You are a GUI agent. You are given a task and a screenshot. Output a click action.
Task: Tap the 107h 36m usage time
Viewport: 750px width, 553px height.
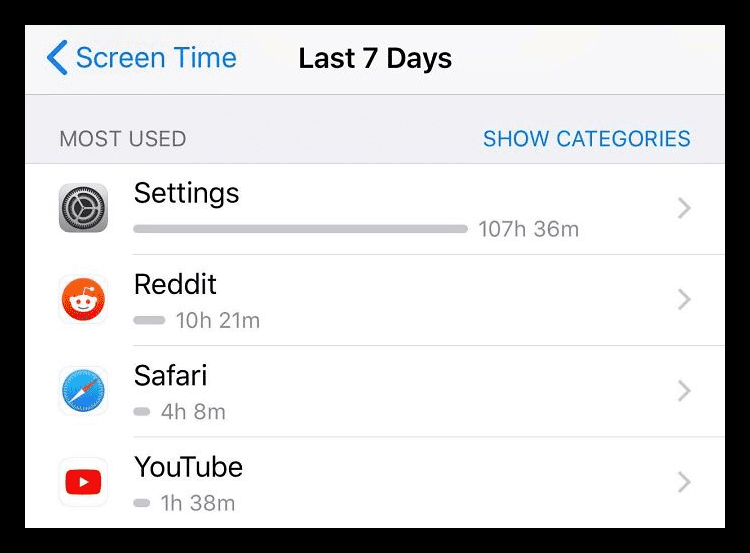click(529, 229)
